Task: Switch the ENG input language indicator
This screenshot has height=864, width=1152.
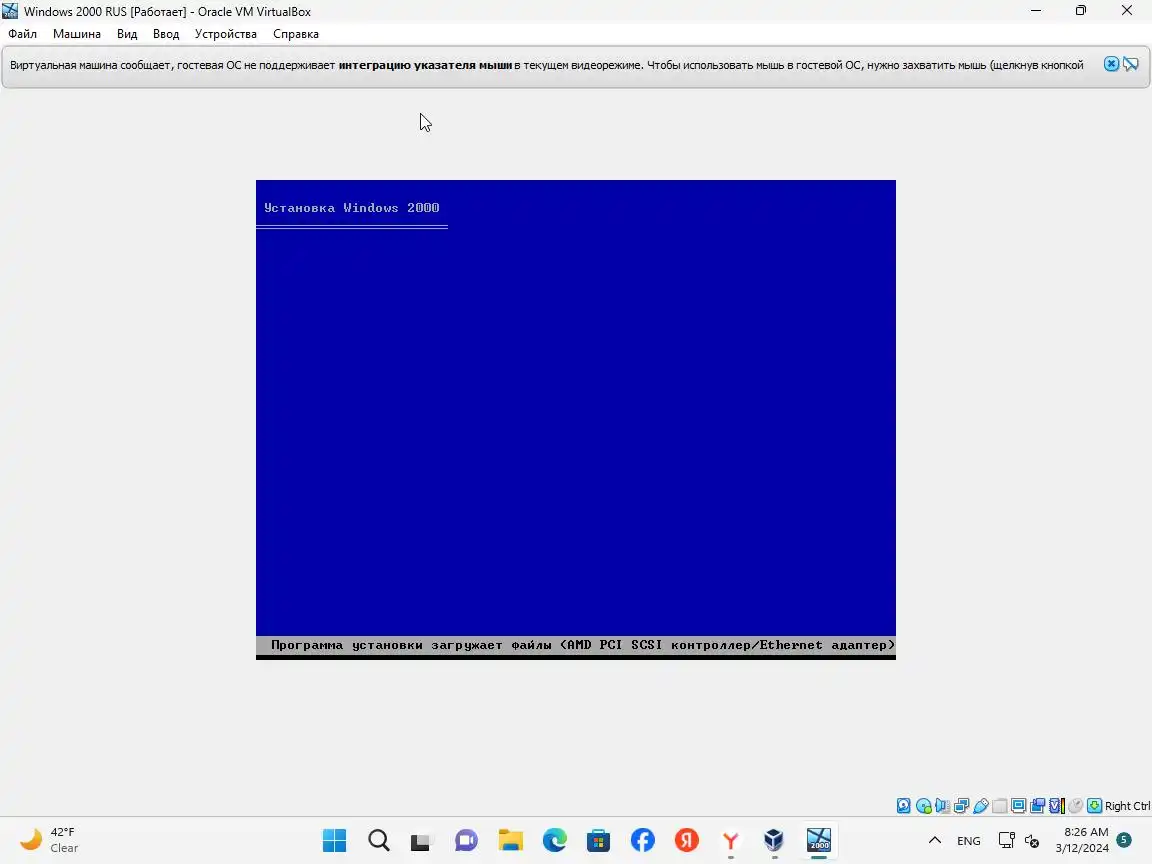Action: click(x=968, y=840)
